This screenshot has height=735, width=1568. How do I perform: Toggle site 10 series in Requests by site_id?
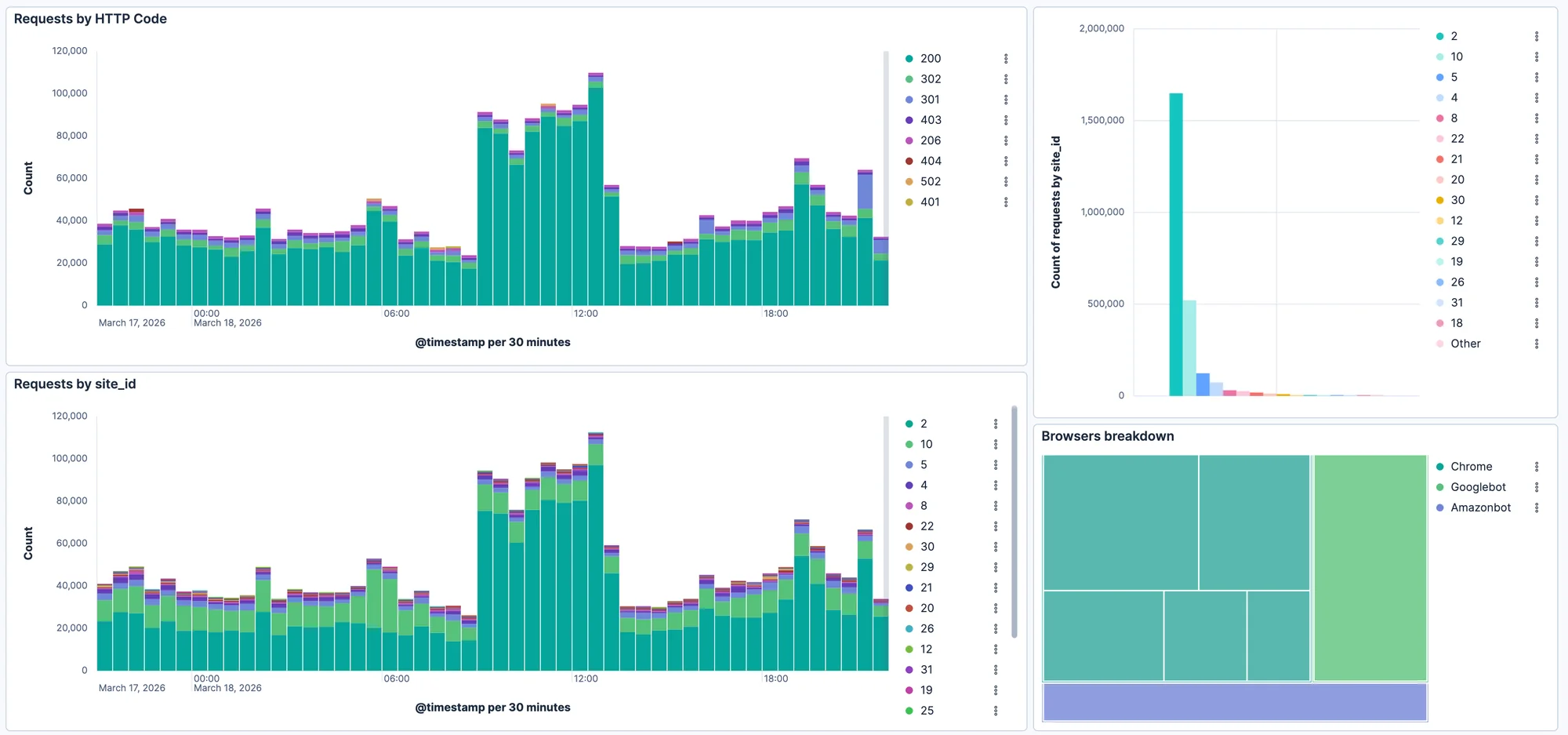tap(925, 444)
